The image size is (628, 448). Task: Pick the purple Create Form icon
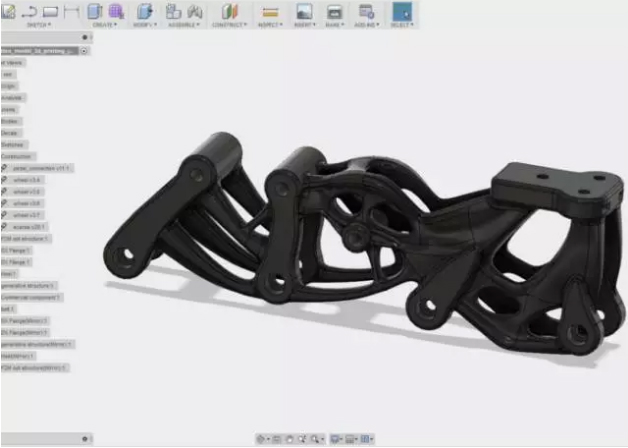point(116,11)
